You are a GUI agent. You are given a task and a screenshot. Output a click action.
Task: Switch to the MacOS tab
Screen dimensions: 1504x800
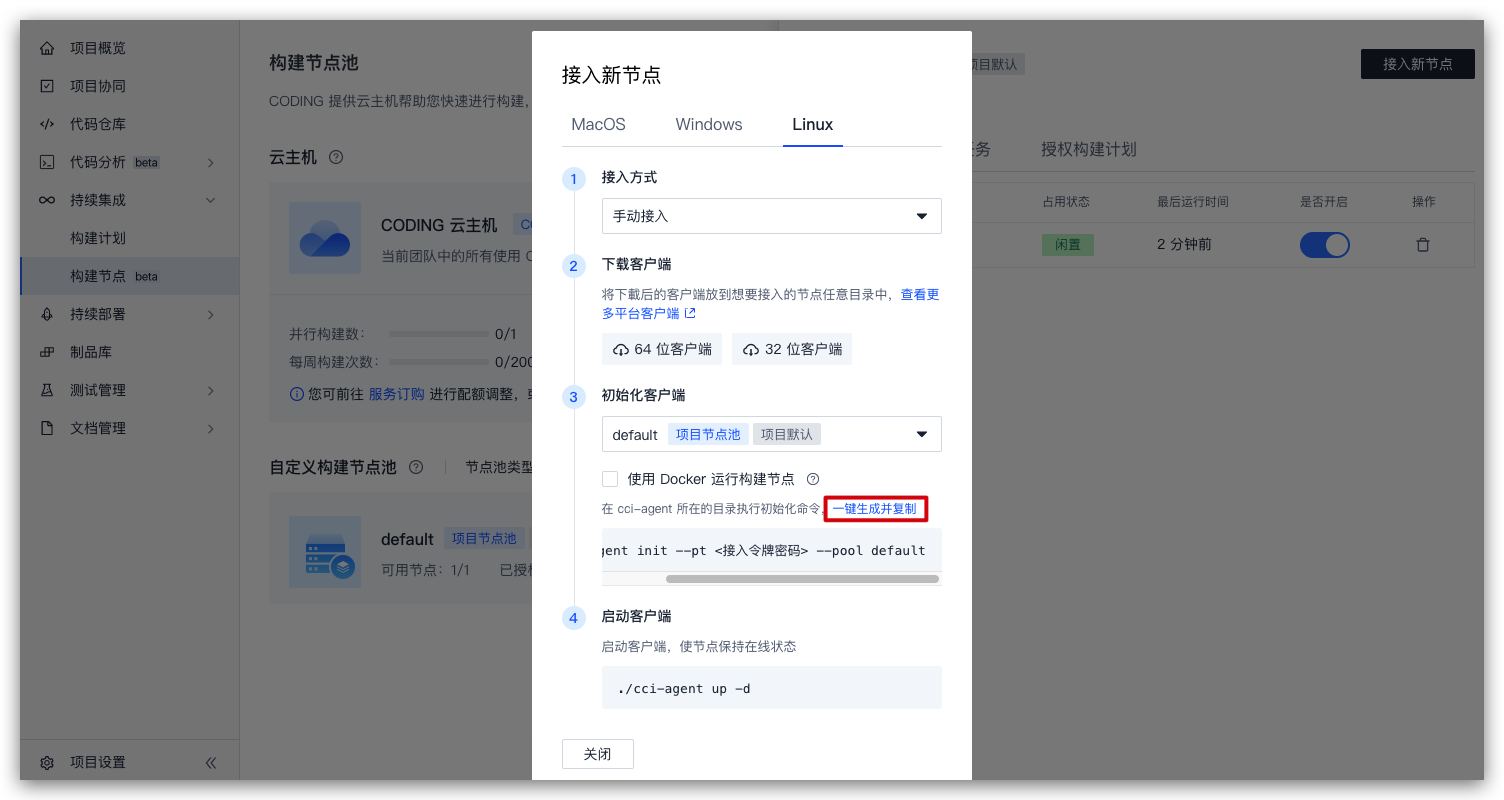click(x=598, y=124)
